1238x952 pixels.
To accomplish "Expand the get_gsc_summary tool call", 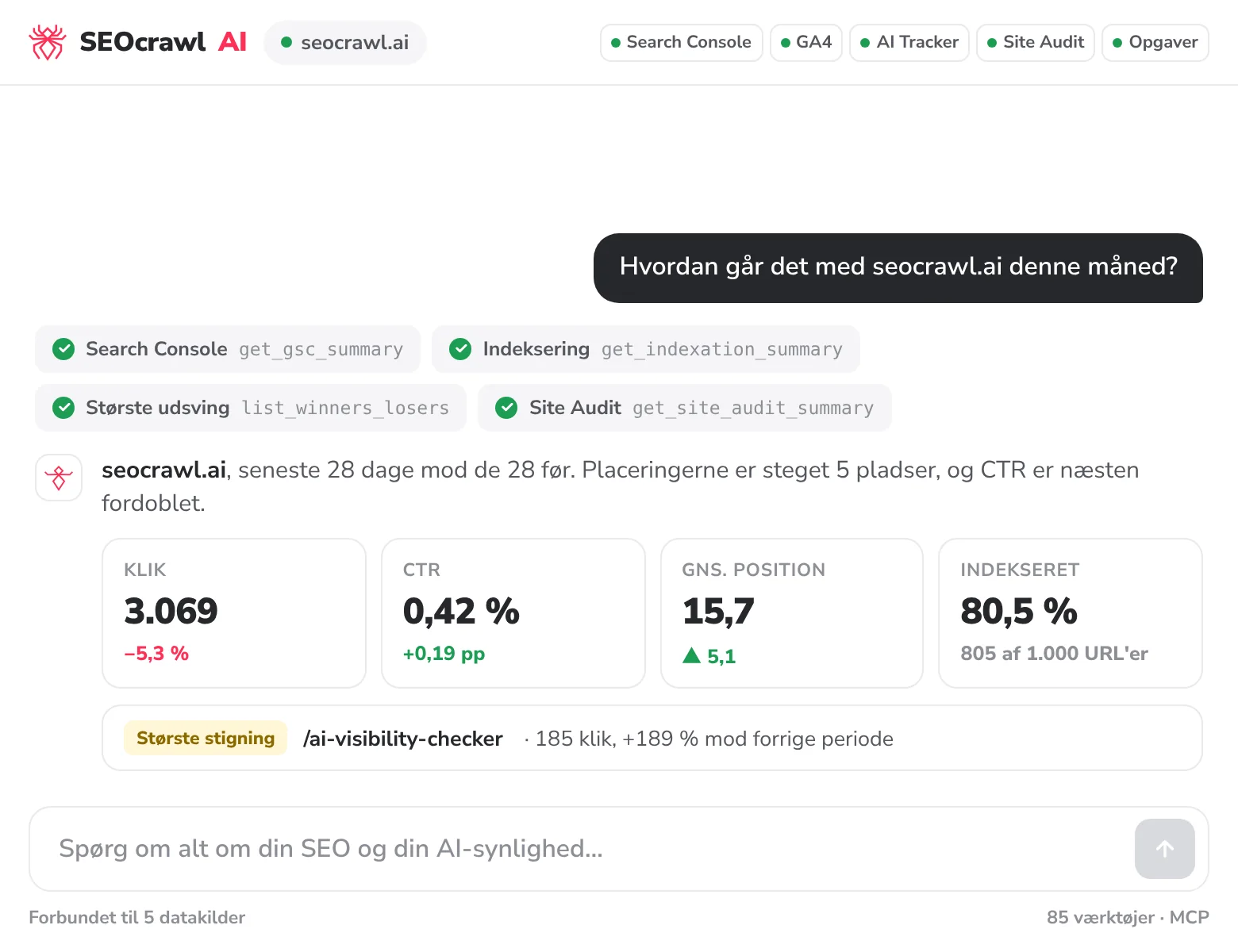I will (228, 349).
